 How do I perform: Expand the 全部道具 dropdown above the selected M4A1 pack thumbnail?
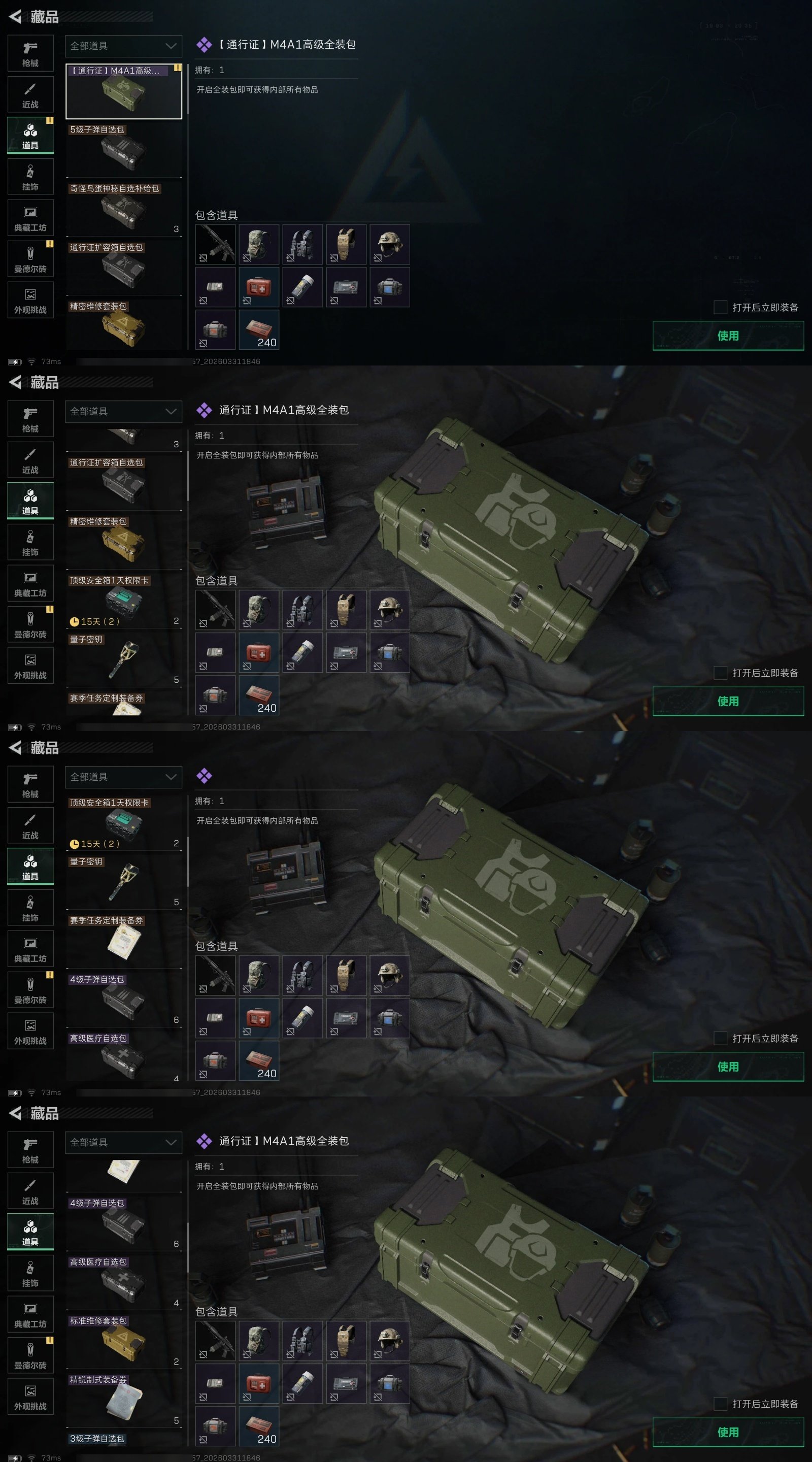124,46
